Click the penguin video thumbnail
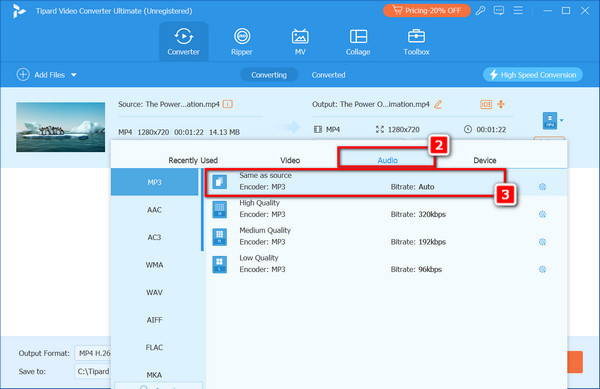600x389 pixels. [x=60, y=127]
